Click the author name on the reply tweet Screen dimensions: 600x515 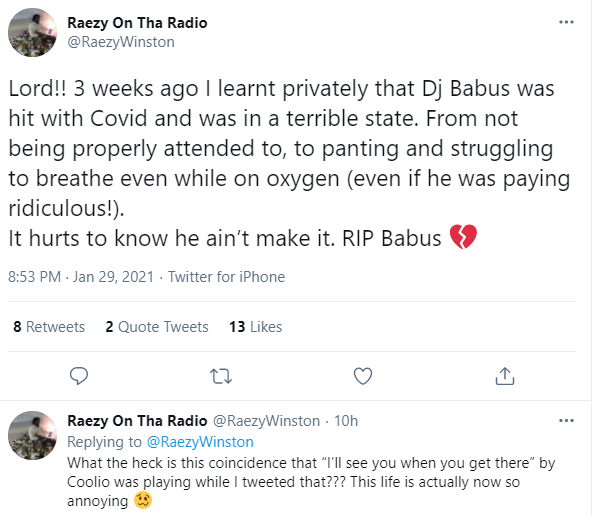(x=137, y=421)
